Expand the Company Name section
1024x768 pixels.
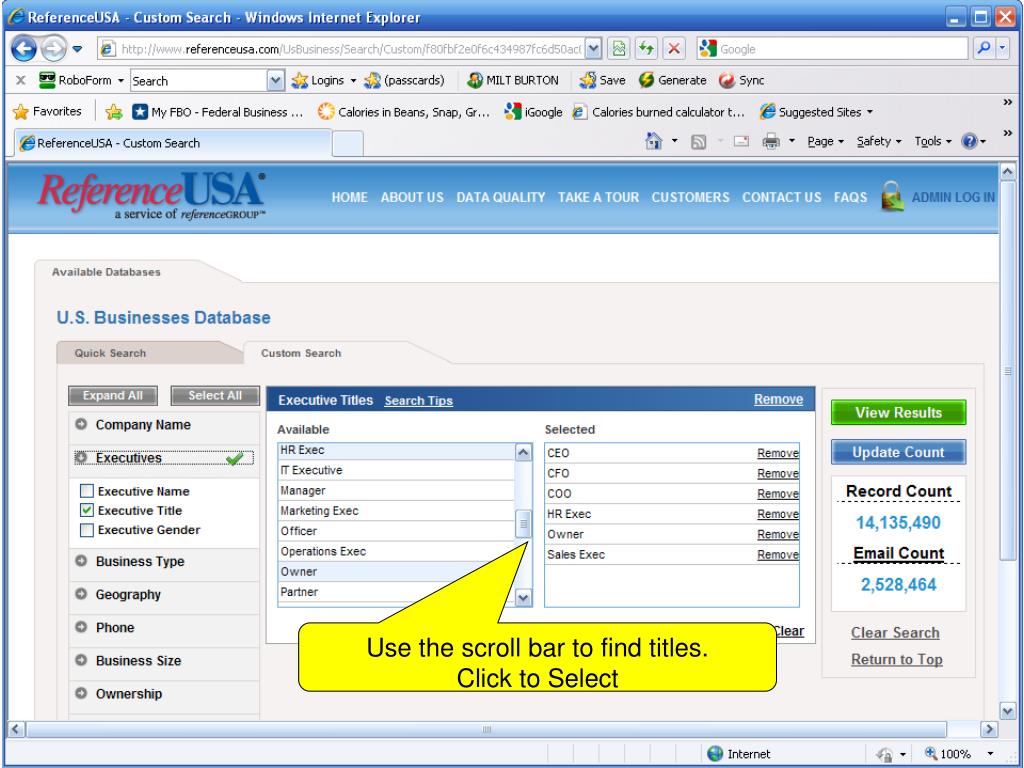pos(81,424)
